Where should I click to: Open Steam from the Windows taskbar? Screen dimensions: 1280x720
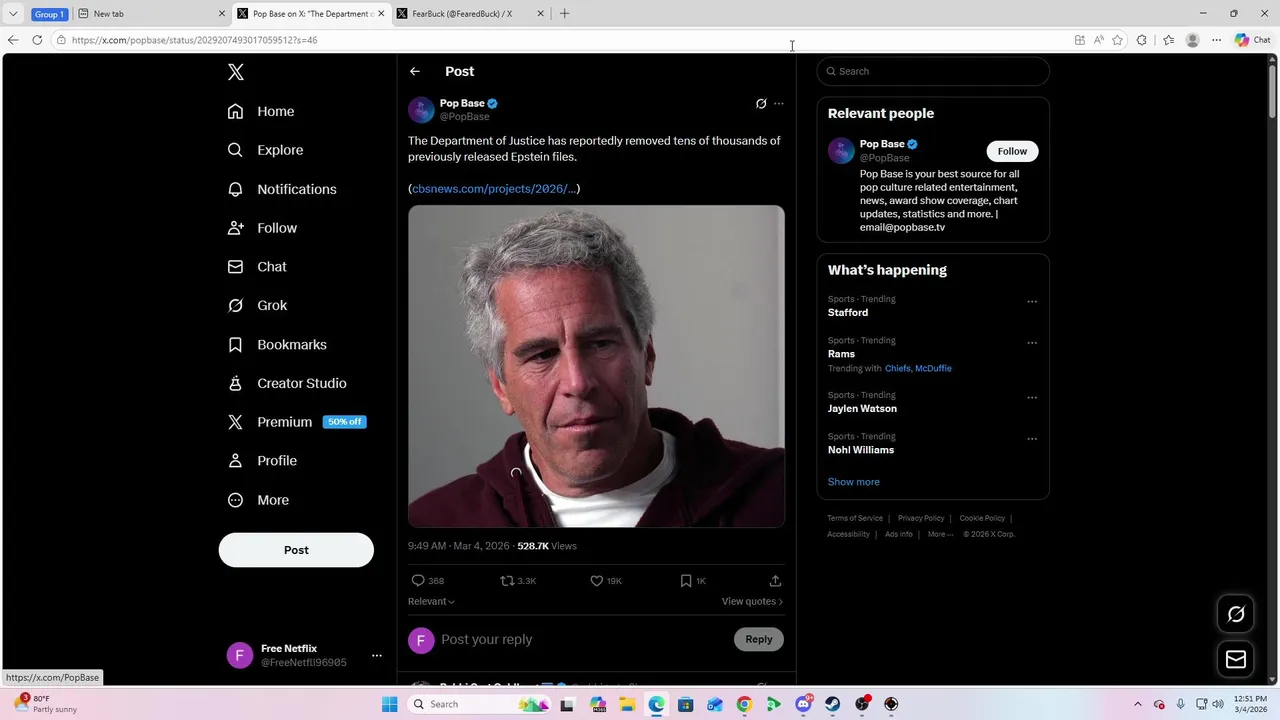point(832,704)
